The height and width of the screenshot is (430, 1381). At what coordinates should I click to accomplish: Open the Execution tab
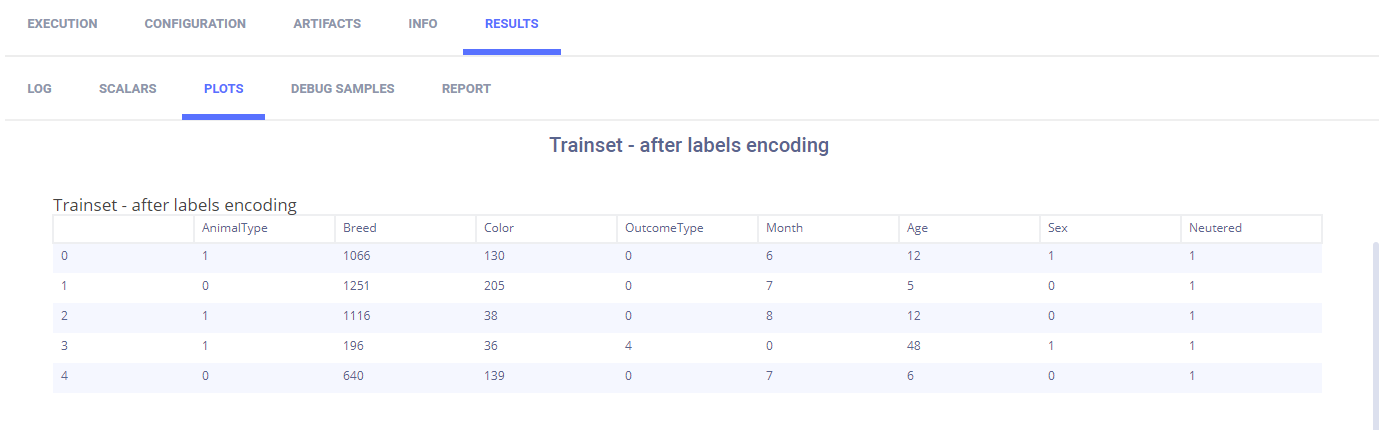coord(62,24)
